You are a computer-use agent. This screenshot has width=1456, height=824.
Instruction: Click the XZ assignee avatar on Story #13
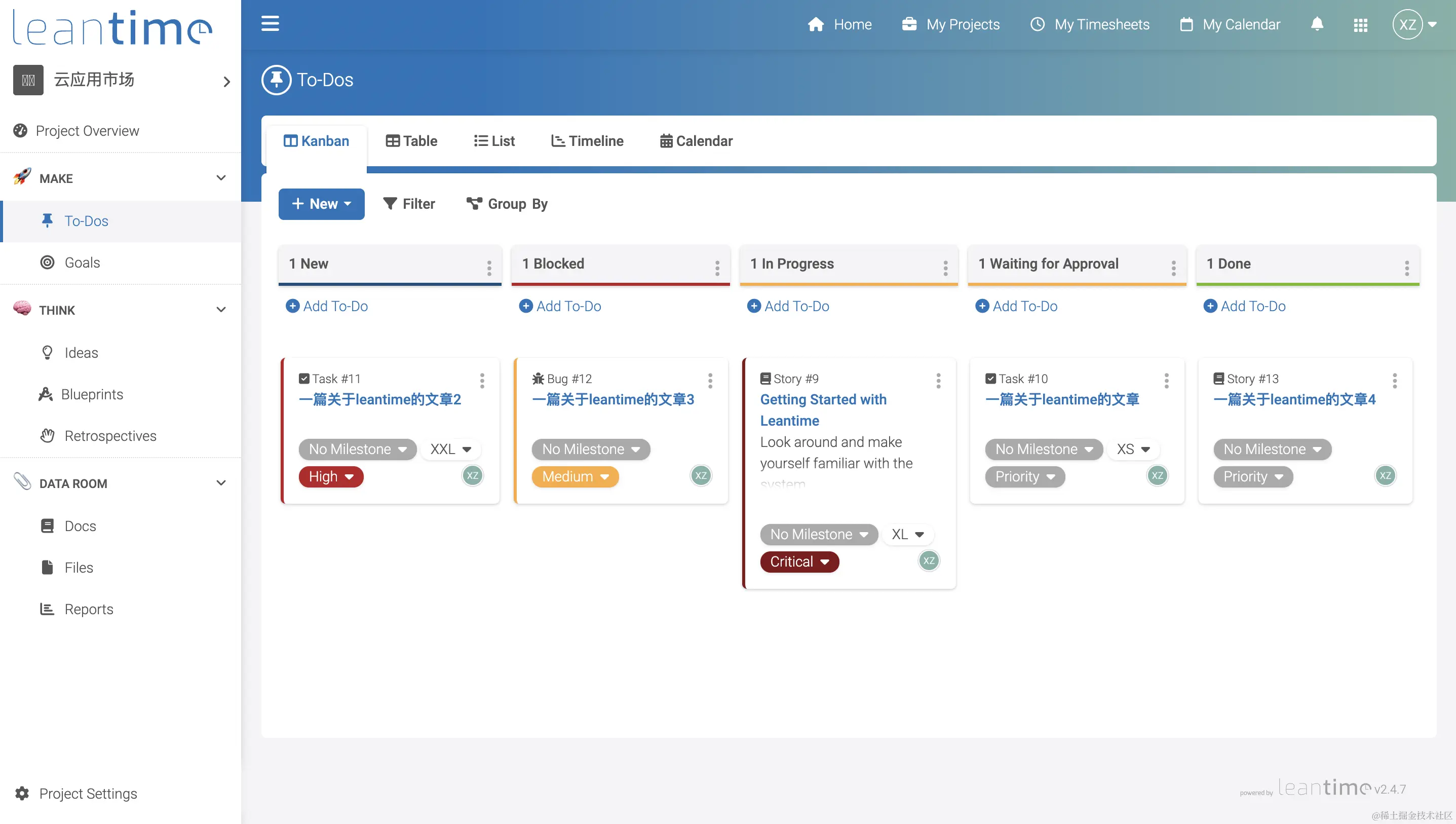point(1385,475)
